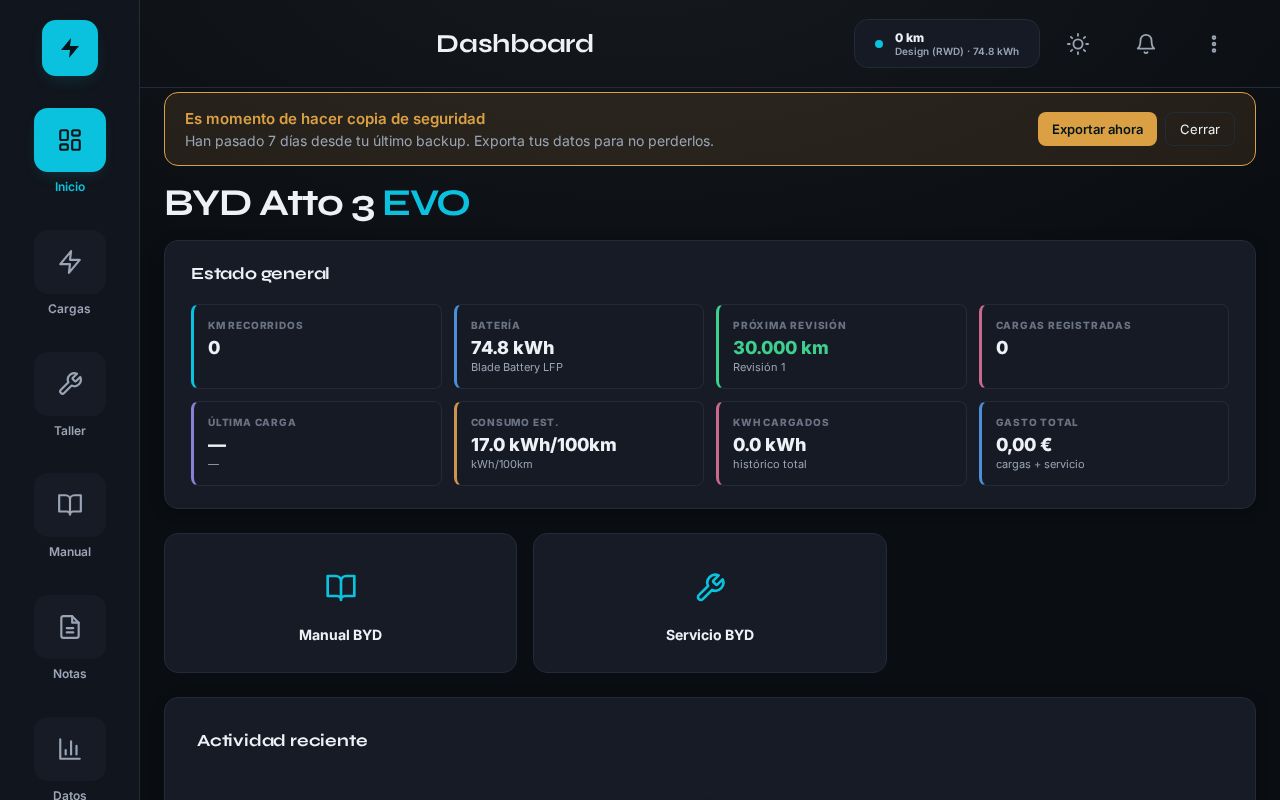Click the Última carga card
1280x800 pixels.
[x=316, y=443]
